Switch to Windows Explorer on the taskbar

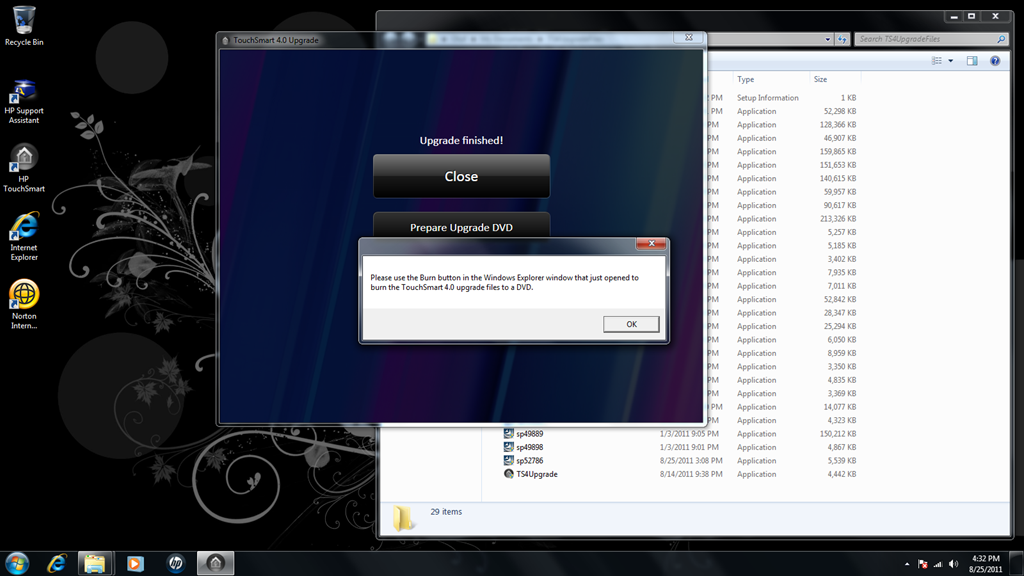[95, 563]
